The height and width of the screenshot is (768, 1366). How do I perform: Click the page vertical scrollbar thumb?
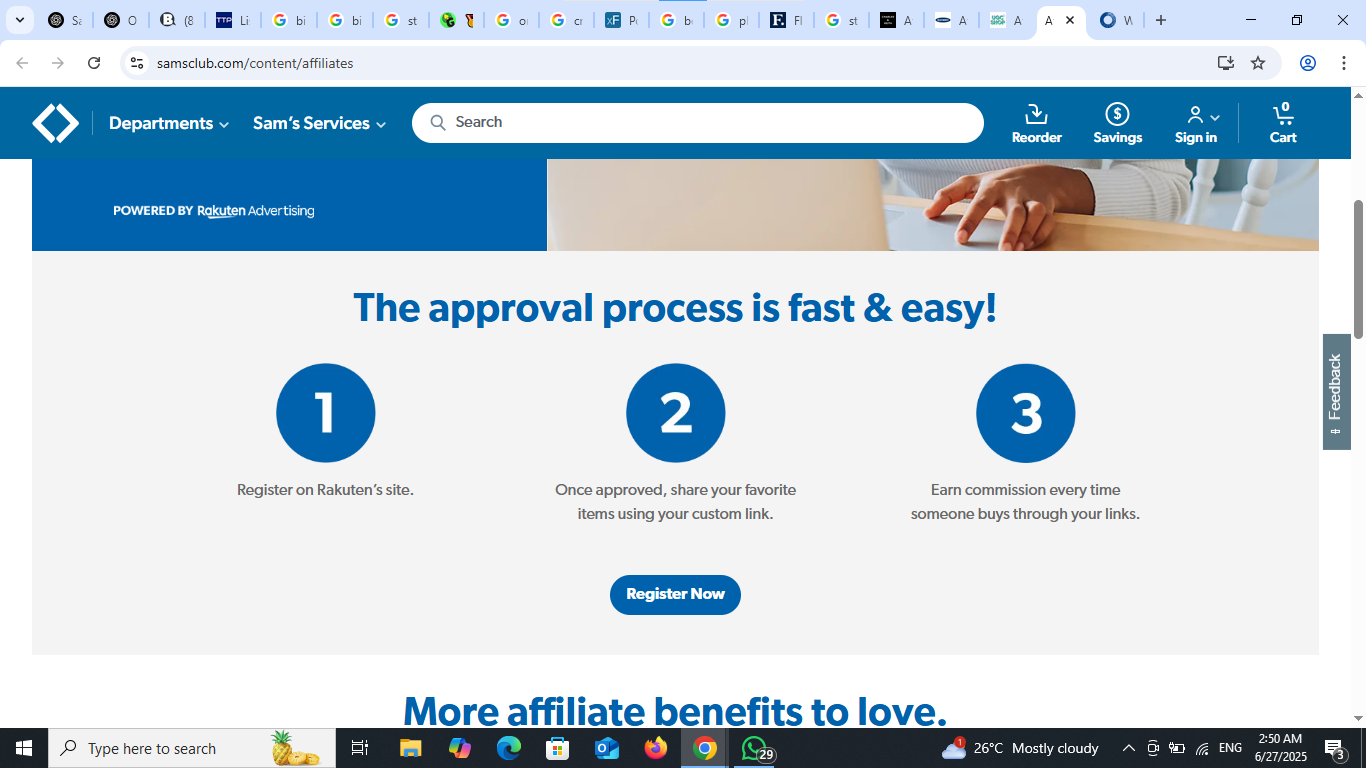1358,268
